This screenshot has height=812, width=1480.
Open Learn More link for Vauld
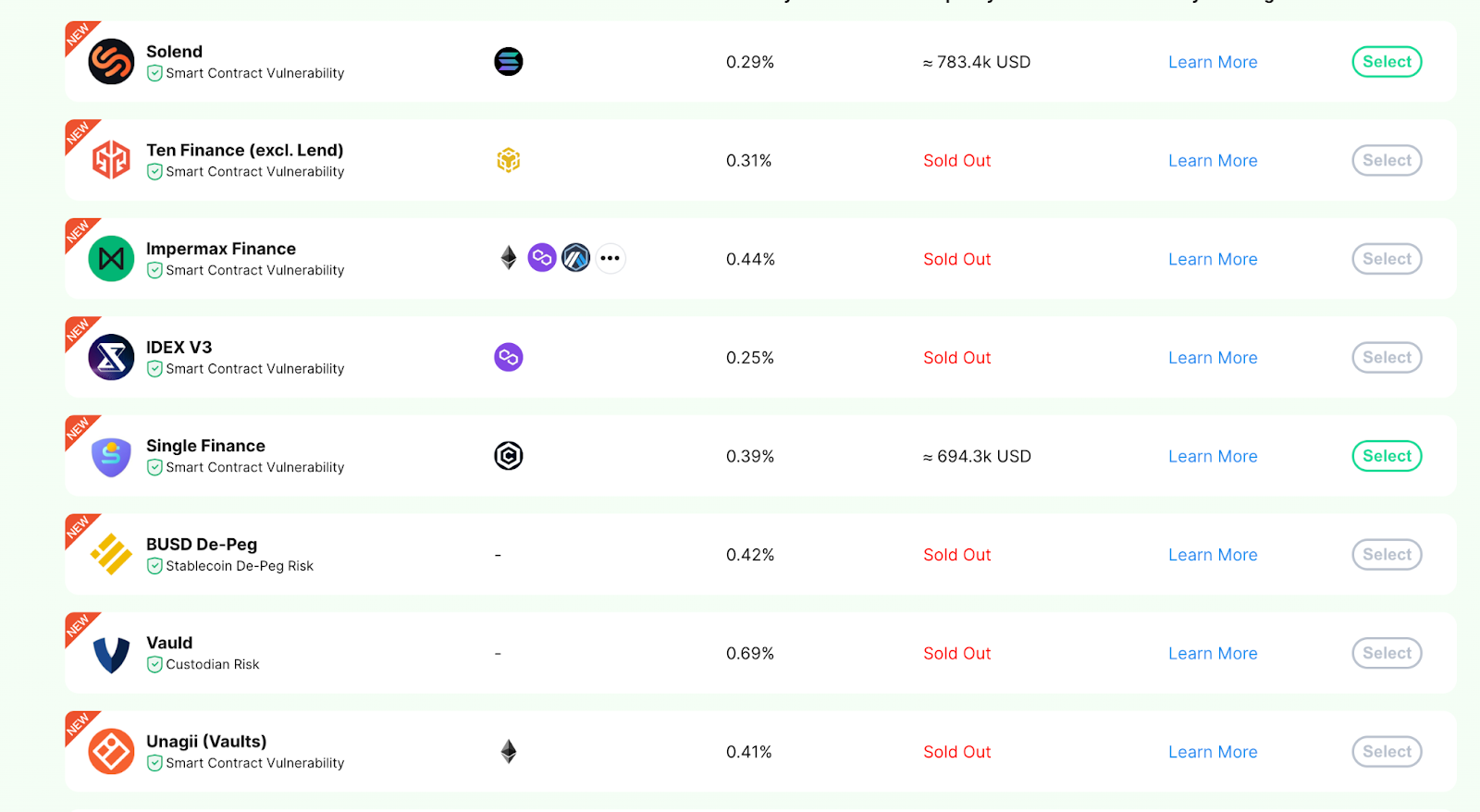[x=1213, y=654]
